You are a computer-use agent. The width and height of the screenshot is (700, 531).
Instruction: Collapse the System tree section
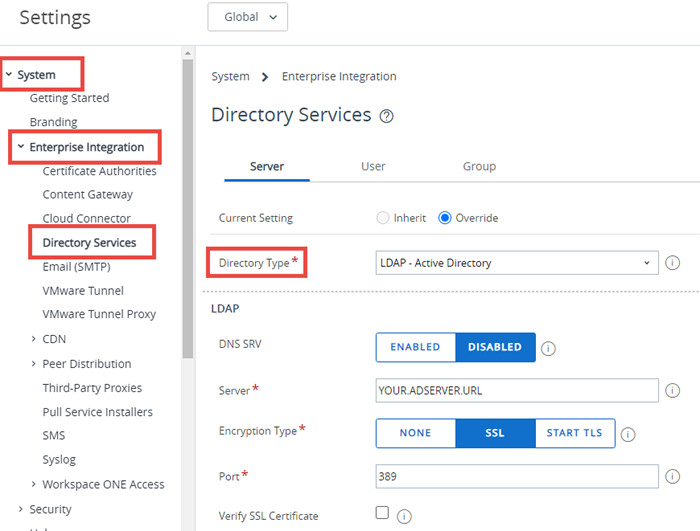[9, 74]
